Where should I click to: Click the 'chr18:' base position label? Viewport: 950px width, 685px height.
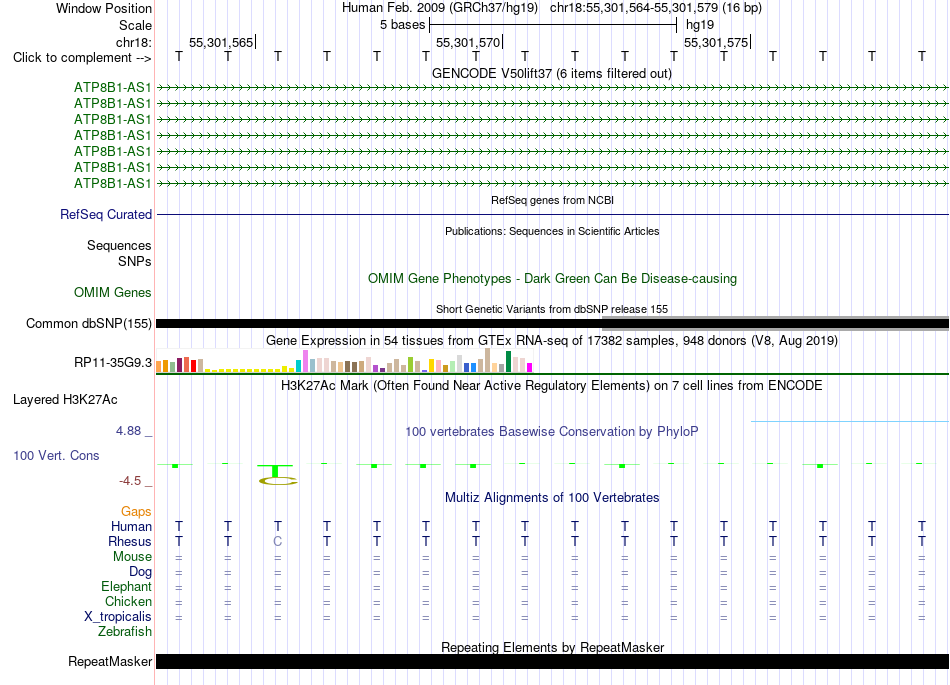(x=134, y=42)
